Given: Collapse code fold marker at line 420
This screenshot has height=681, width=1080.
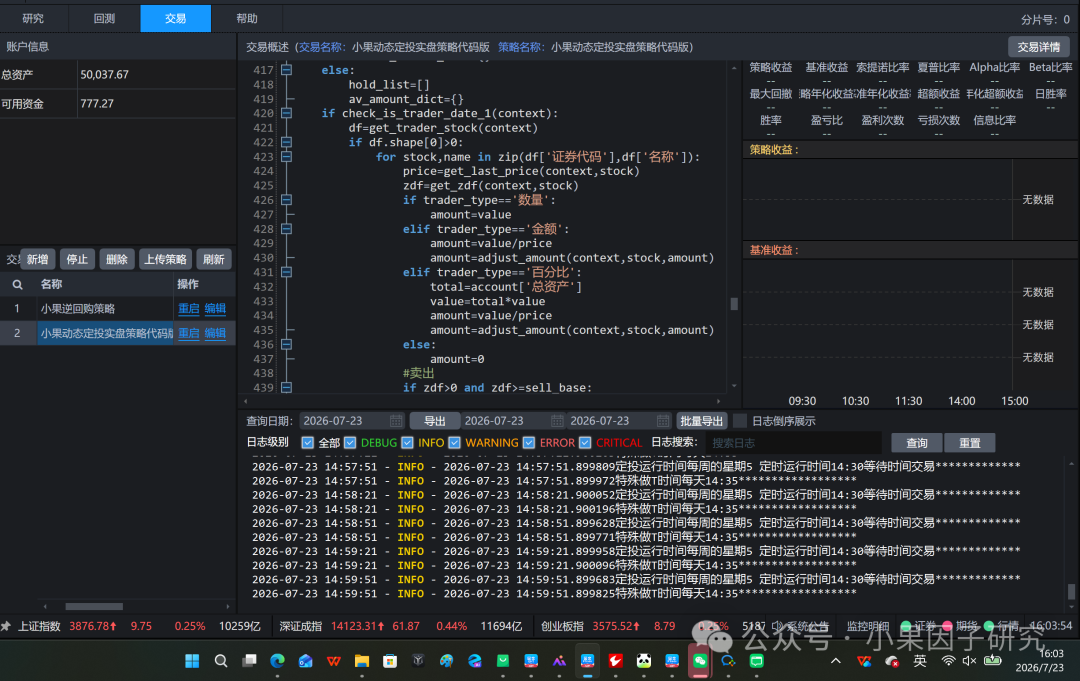Looking at the screenshot, I should pos(287,113).
